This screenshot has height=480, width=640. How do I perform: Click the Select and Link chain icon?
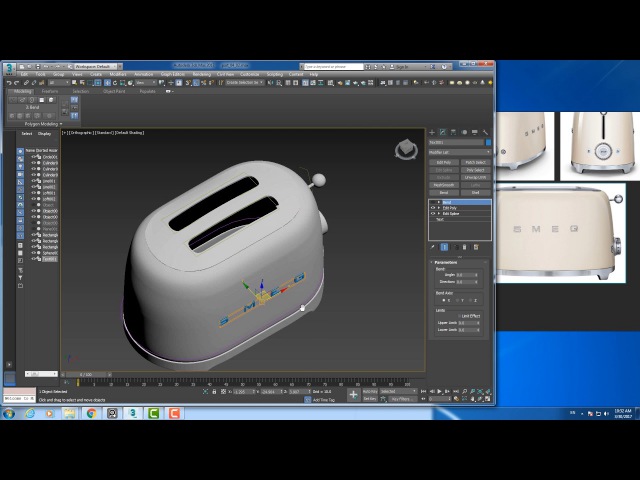coord(27,83)
